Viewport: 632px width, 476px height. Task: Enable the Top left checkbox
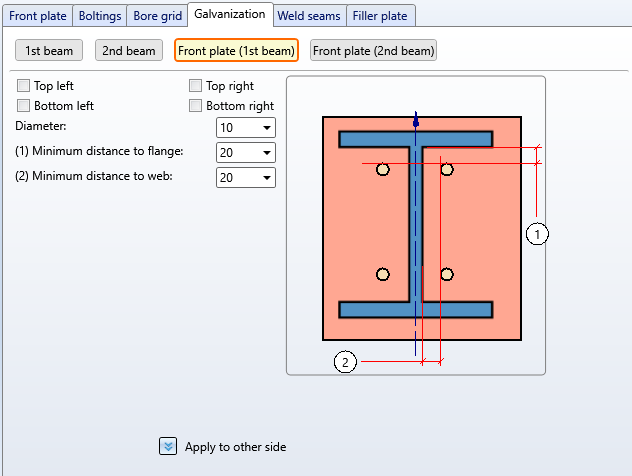click(24, 87)
